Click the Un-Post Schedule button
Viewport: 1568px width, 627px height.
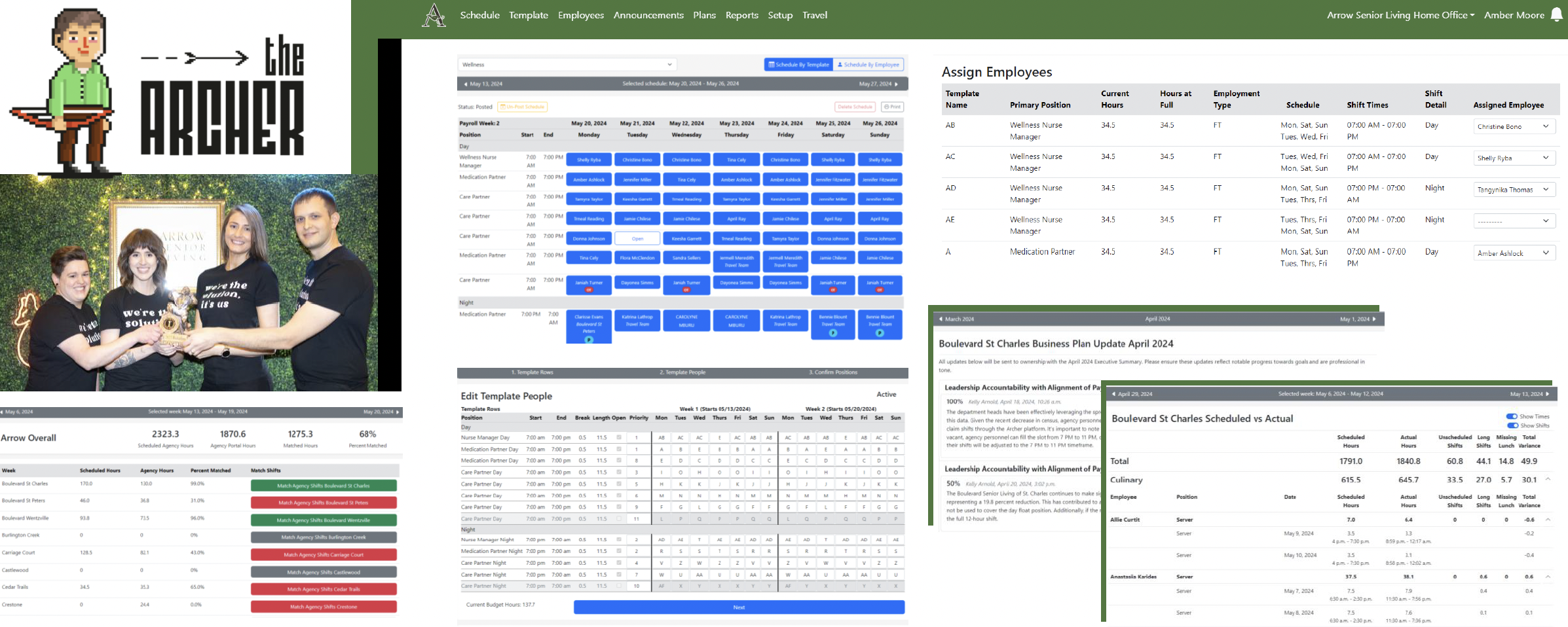tap(523, 107)
